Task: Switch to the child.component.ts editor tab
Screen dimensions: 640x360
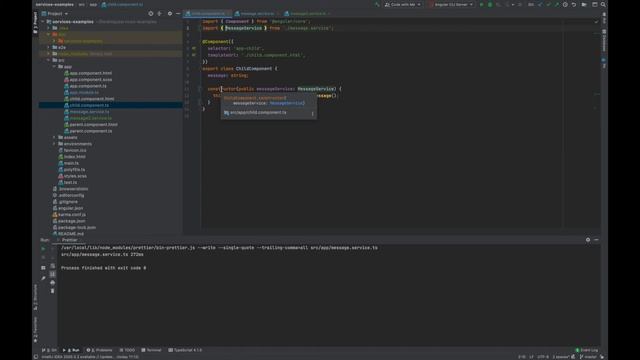Action: [x=207, y=13]
